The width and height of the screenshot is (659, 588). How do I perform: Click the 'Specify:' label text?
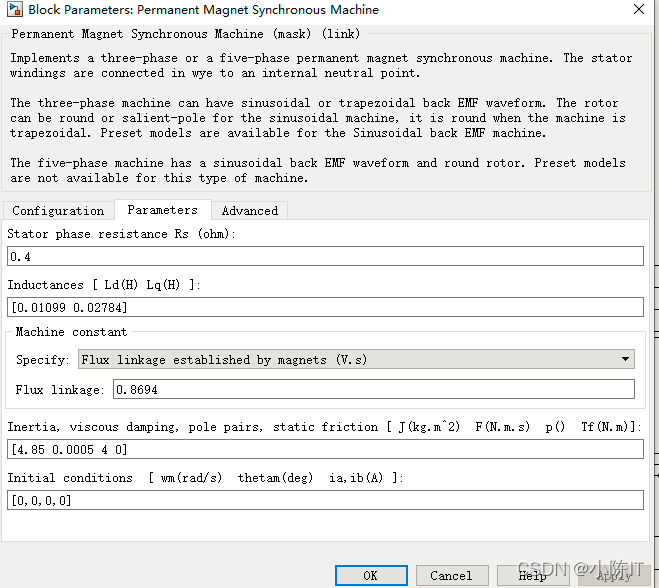point(42,360)
